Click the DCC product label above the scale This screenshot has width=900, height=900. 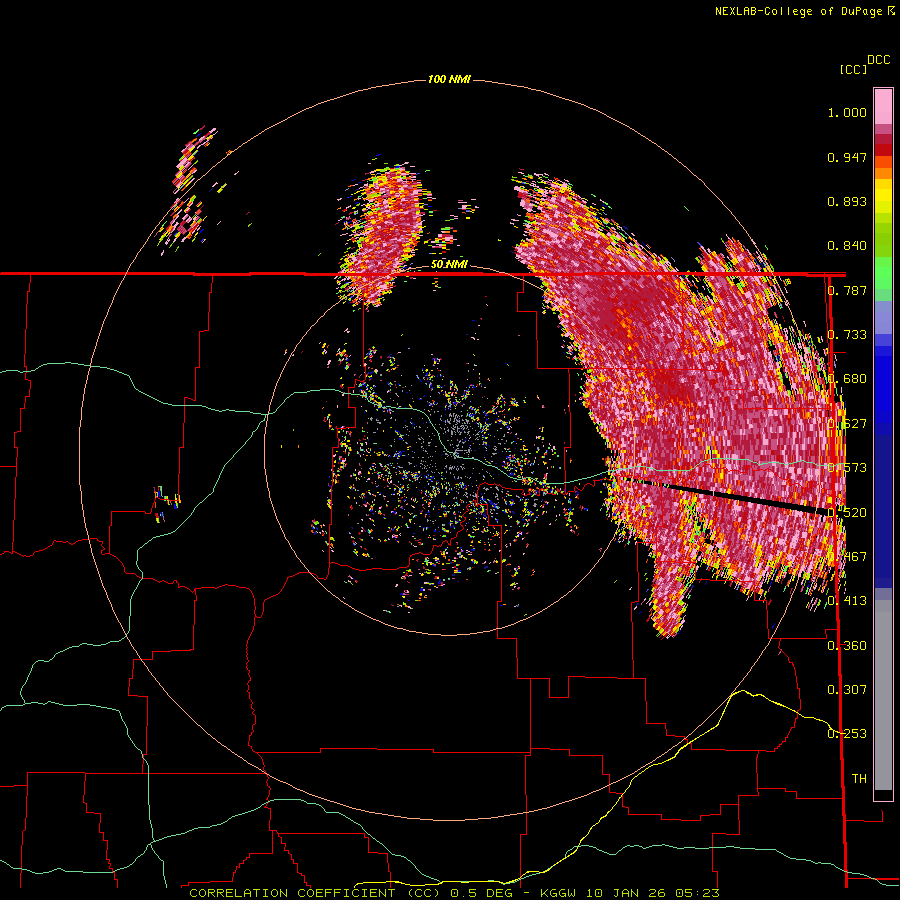(x=878, y=60)
